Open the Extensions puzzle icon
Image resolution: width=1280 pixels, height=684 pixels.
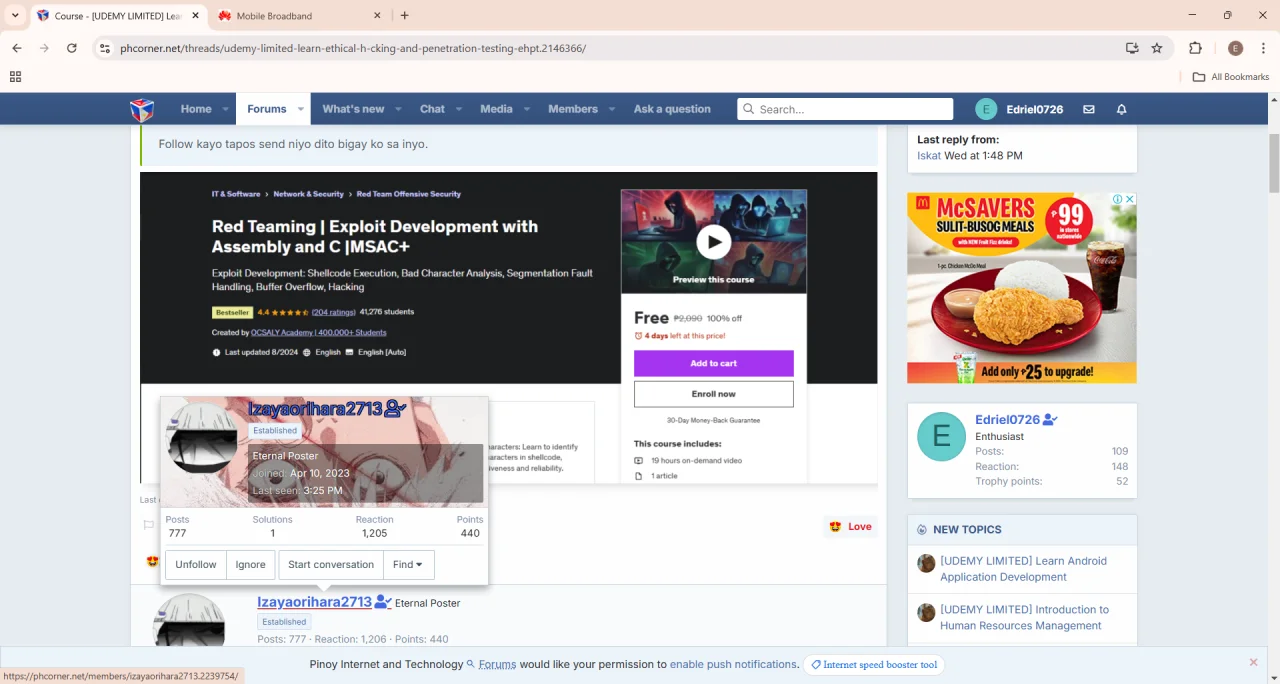pyautogui.click(x=1195, y=48)
